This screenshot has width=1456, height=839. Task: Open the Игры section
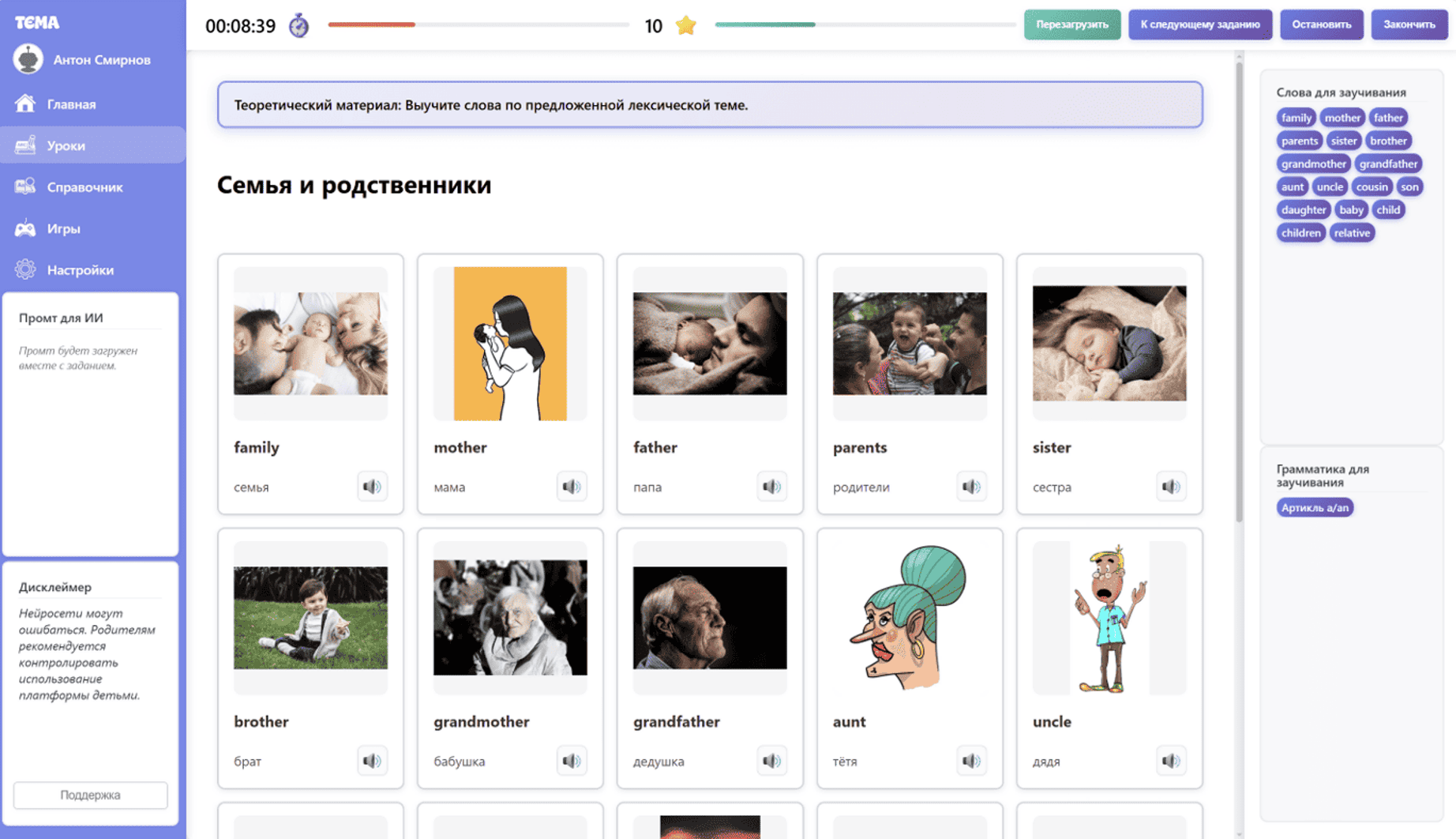click(x=93, y=228)
